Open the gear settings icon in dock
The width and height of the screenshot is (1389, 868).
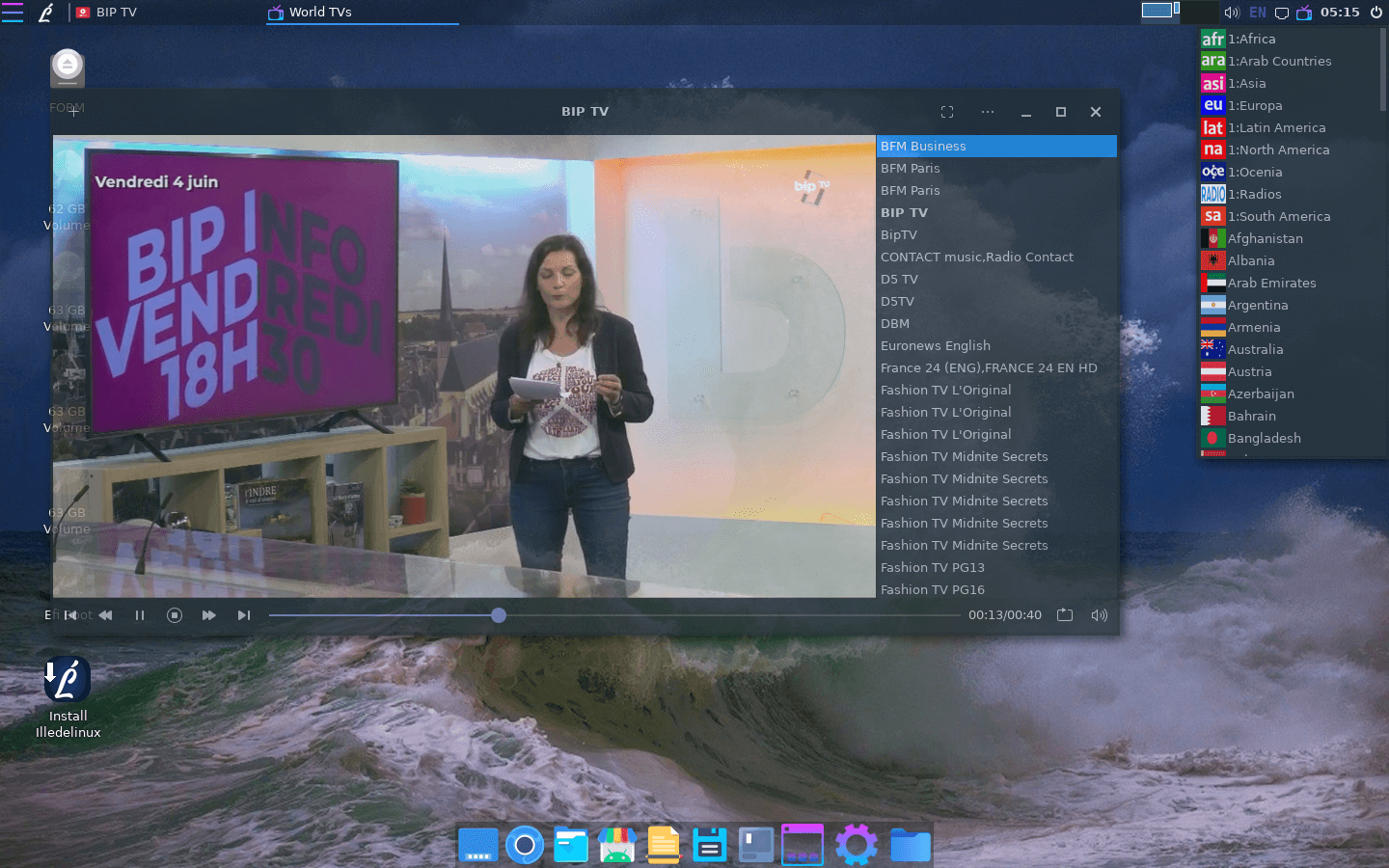(857, 845)
